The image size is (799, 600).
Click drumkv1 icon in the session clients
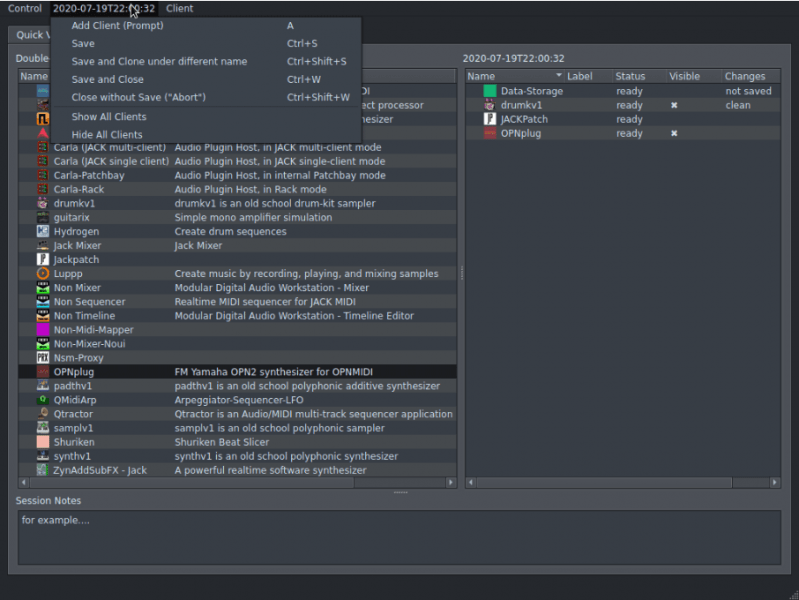490,105
